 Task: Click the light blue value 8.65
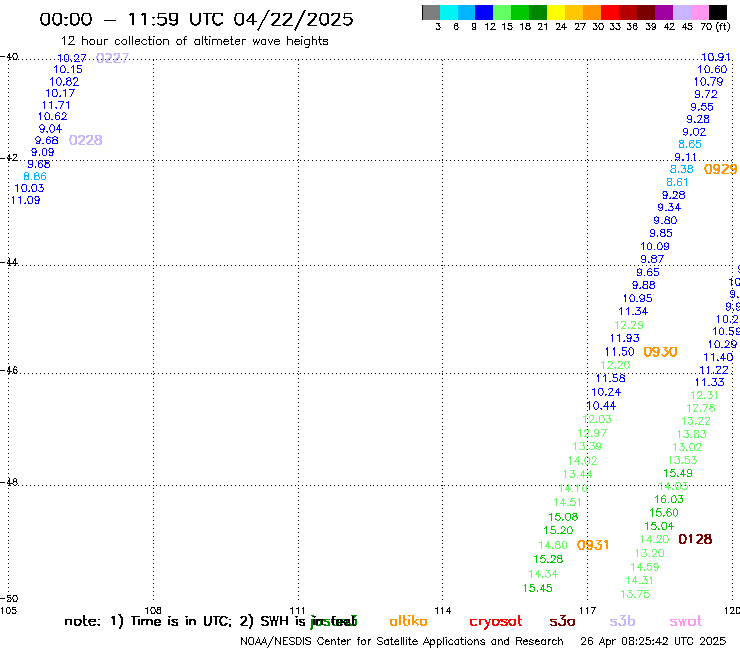tap(690, 144)
